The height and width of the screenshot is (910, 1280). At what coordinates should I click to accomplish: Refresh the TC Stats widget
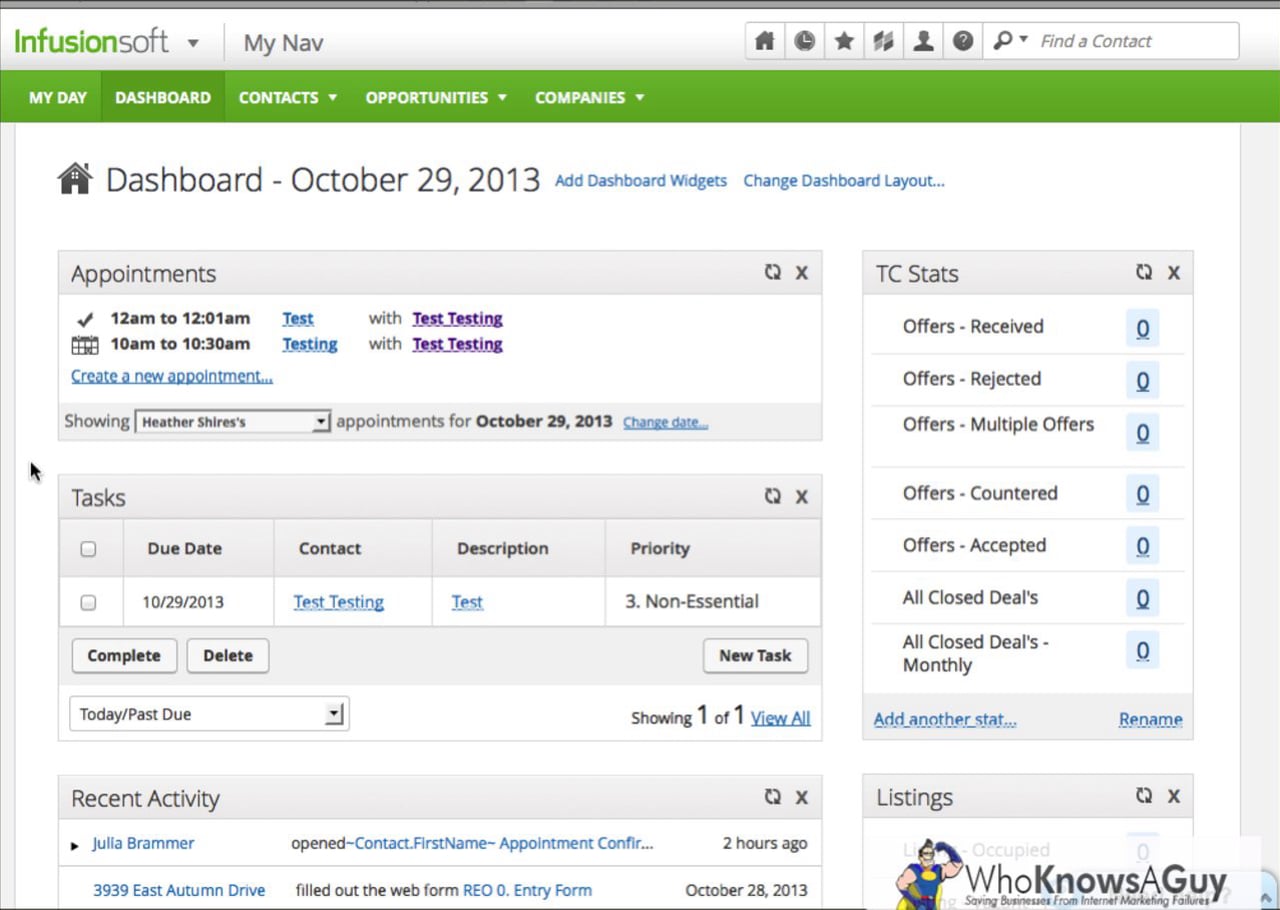click(x=1143, y=272)
